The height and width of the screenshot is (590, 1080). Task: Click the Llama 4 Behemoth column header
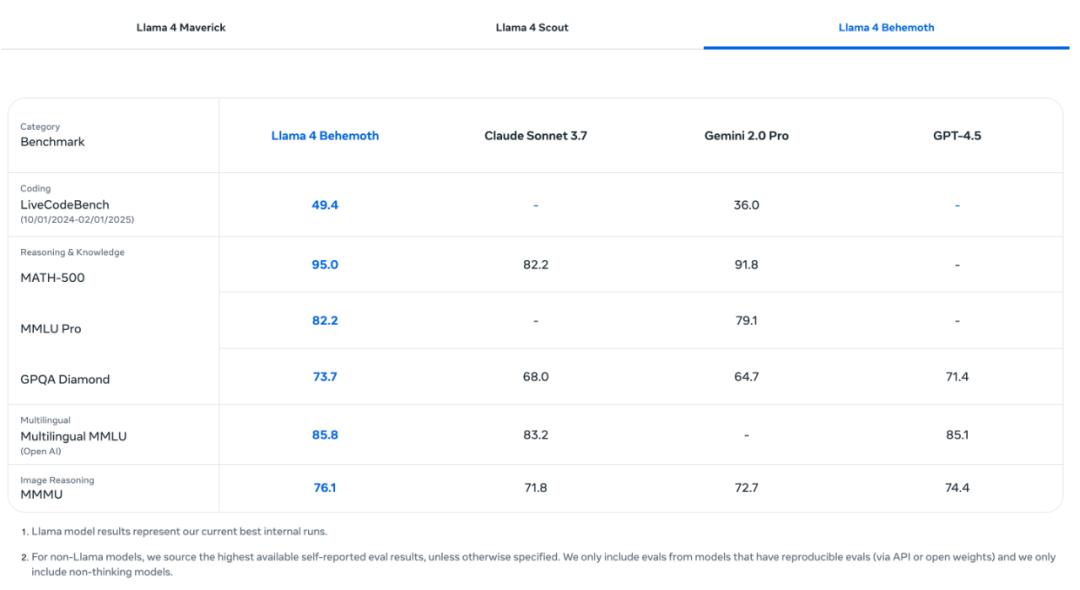click(x=325, y=135)
